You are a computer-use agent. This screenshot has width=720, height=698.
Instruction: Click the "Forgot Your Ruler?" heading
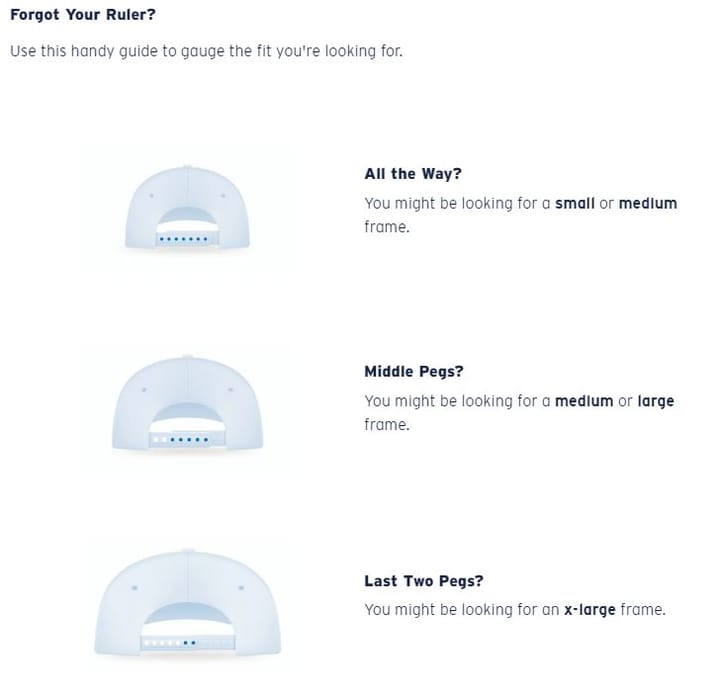[x=83, y=15]
